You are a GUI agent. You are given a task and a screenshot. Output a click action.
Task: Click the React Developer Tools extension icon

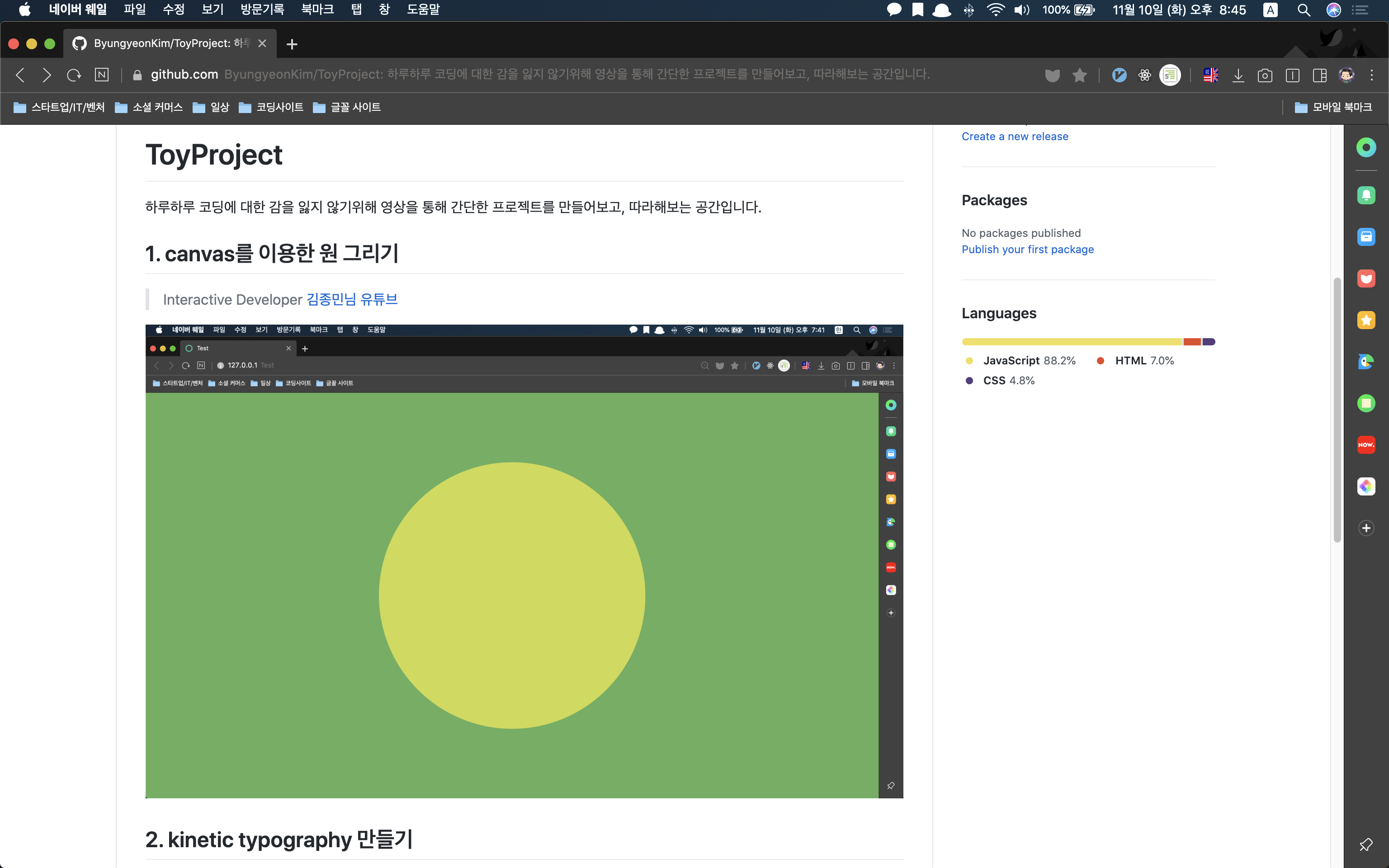[1144, 75]
